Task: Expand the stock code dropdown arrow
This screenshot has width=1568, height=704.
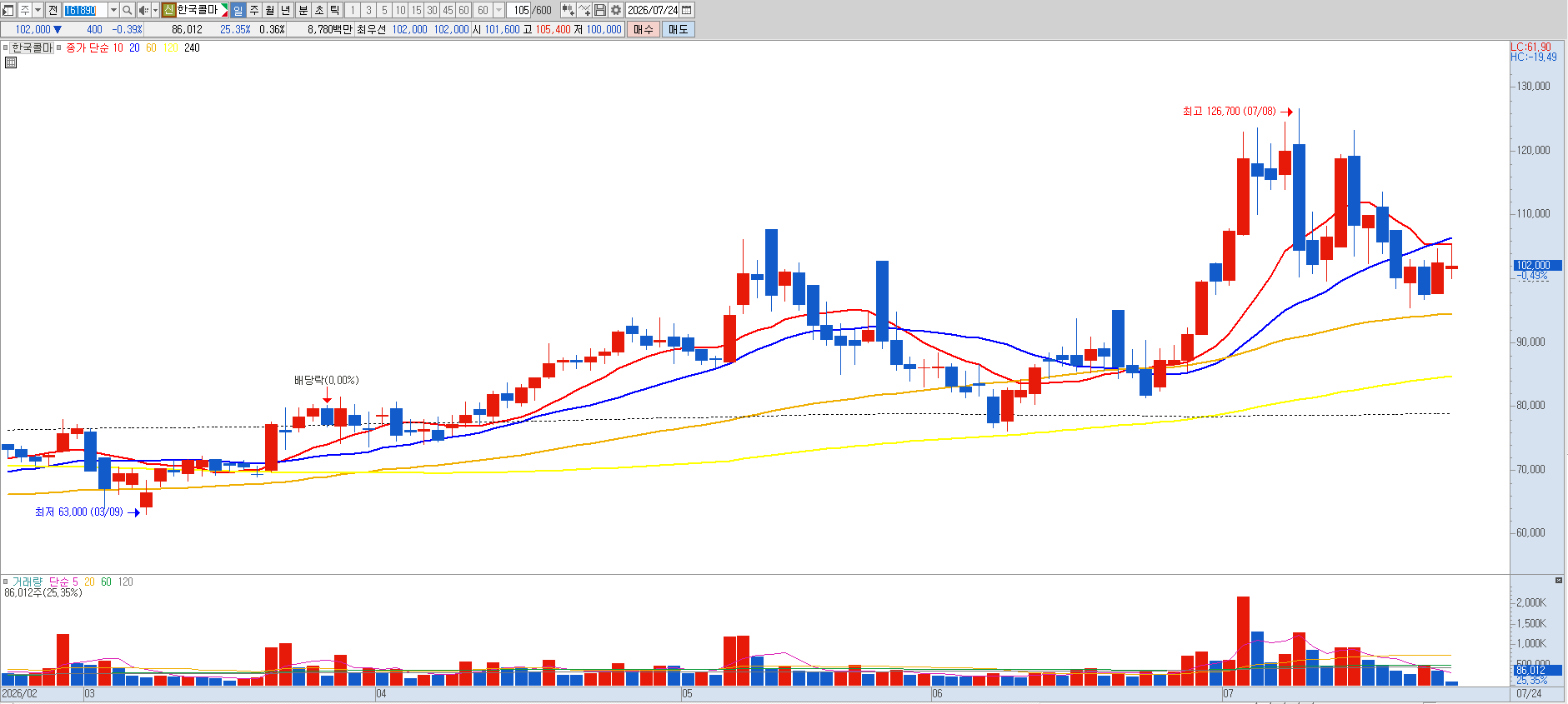Action: [x=113, y=10]
